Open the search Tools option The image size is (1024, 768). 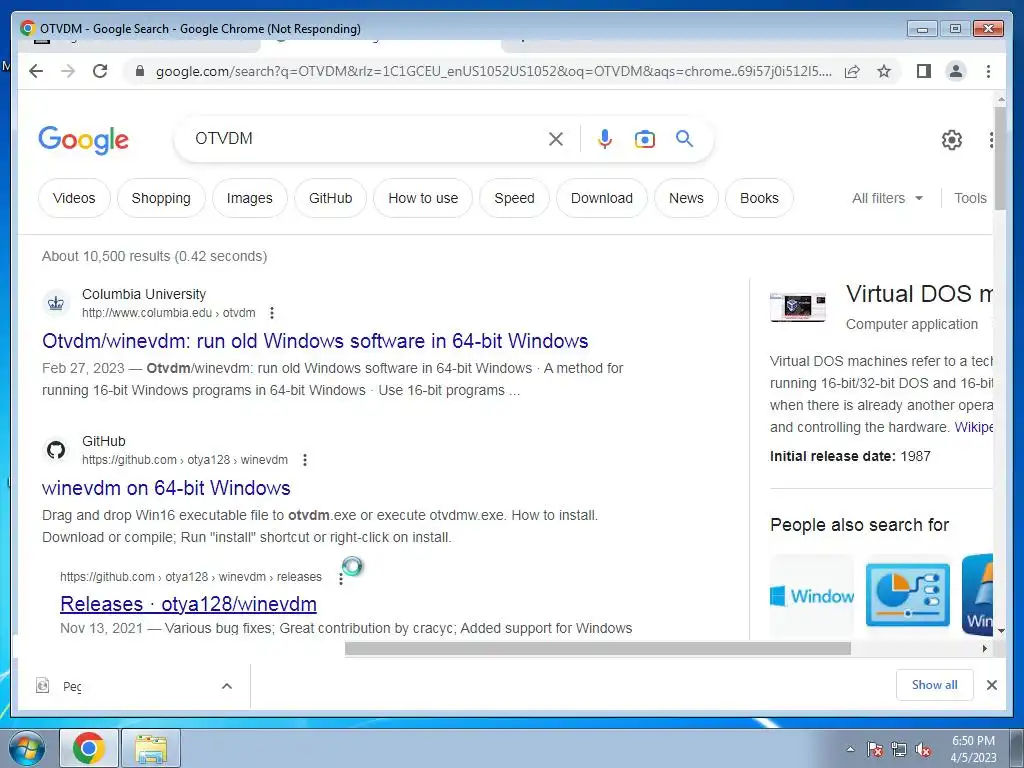click(970, 198)
